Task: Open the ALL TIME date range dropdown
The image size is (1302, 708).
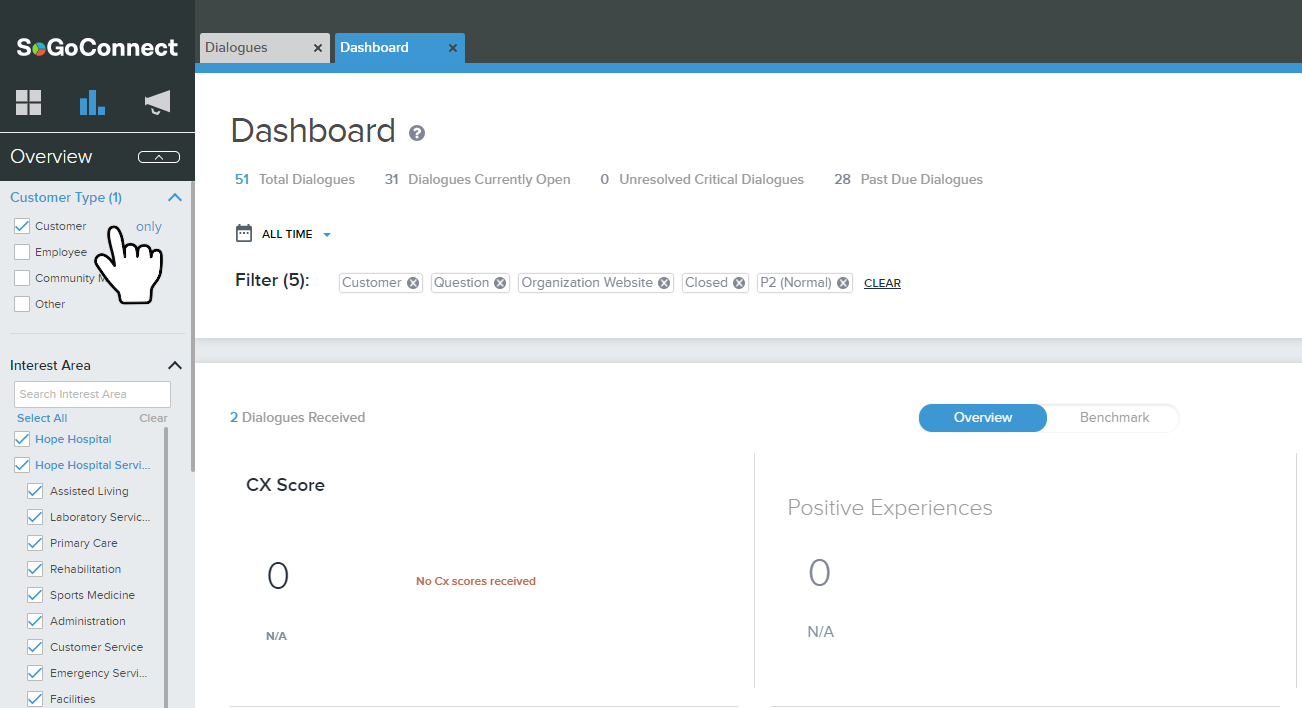Action: 296,234
